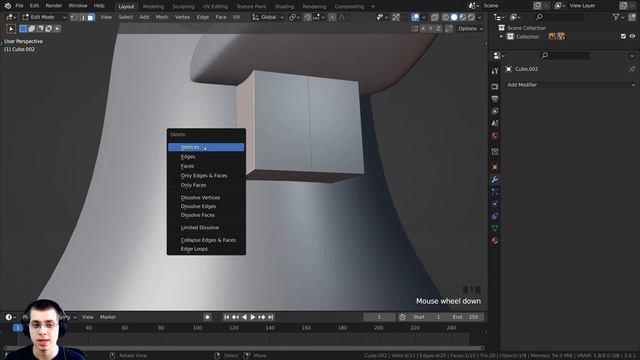Open the Add Modifier dropdown
The image size is (640, 360).
coord(570,85)
